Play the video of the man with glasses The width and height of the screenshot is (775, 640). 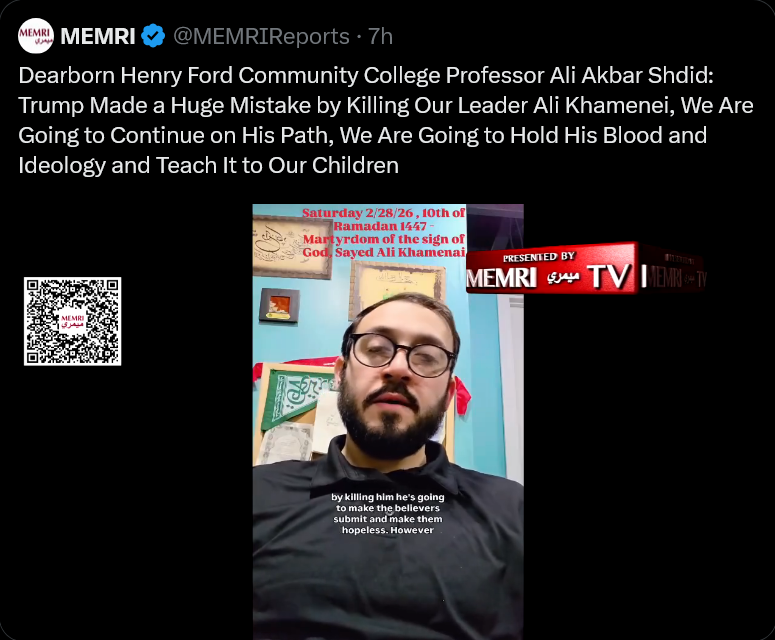[x=388, y=422]
